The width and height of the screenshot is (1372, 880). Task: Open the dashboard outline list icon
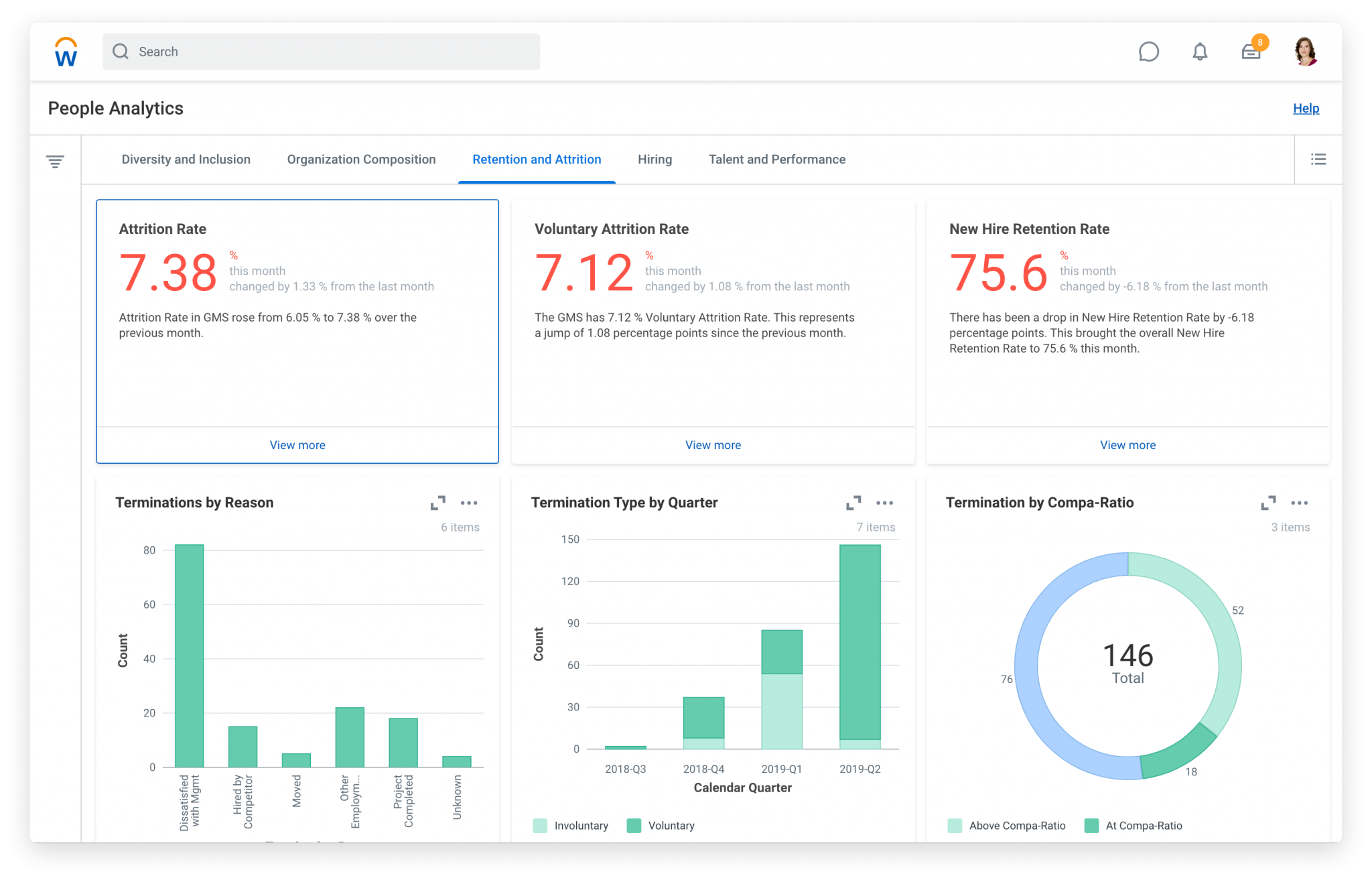[x=1318, y=159]
